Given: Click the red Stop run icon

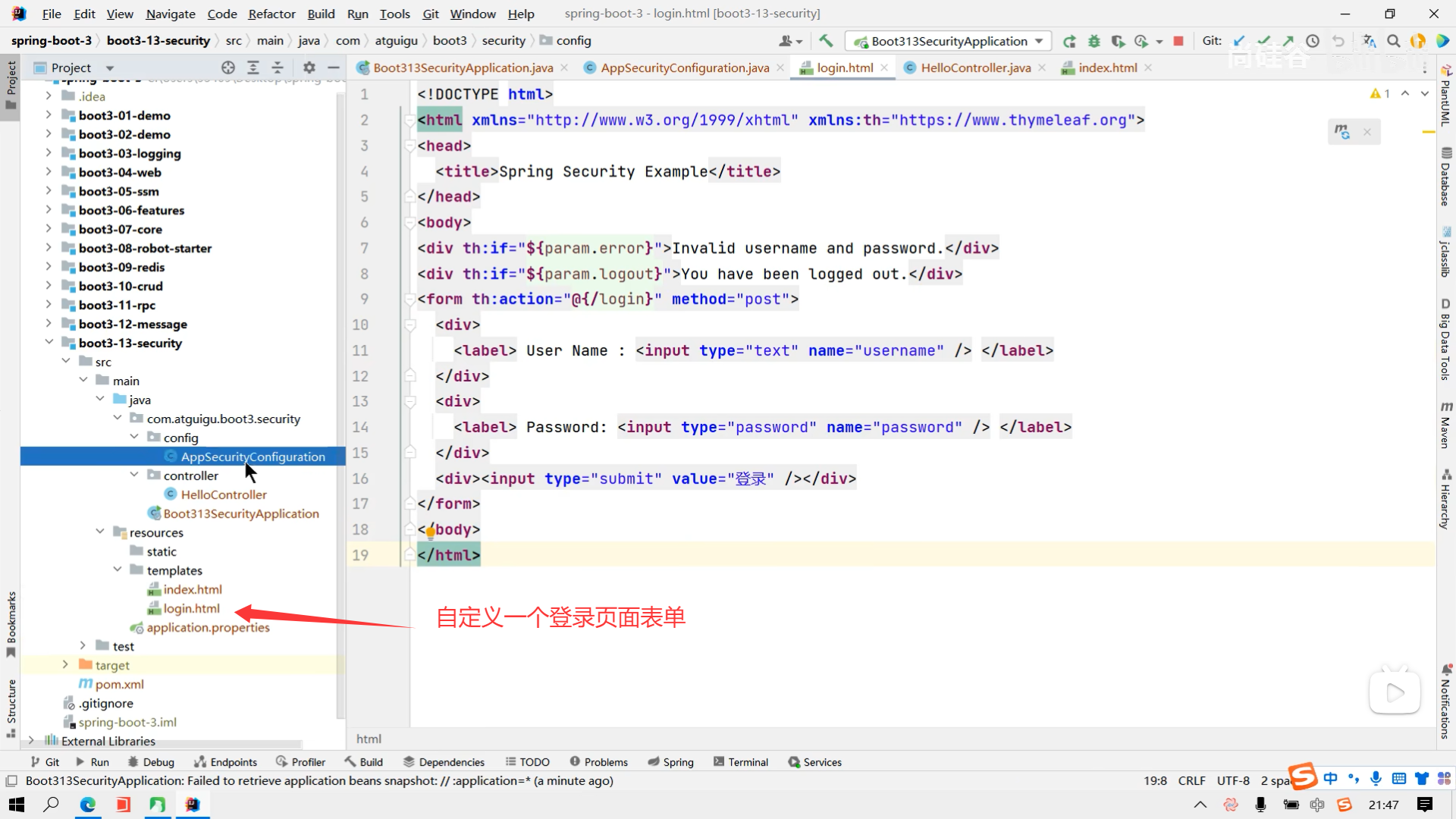Looking at the screenshot, I should point(1178,41).
